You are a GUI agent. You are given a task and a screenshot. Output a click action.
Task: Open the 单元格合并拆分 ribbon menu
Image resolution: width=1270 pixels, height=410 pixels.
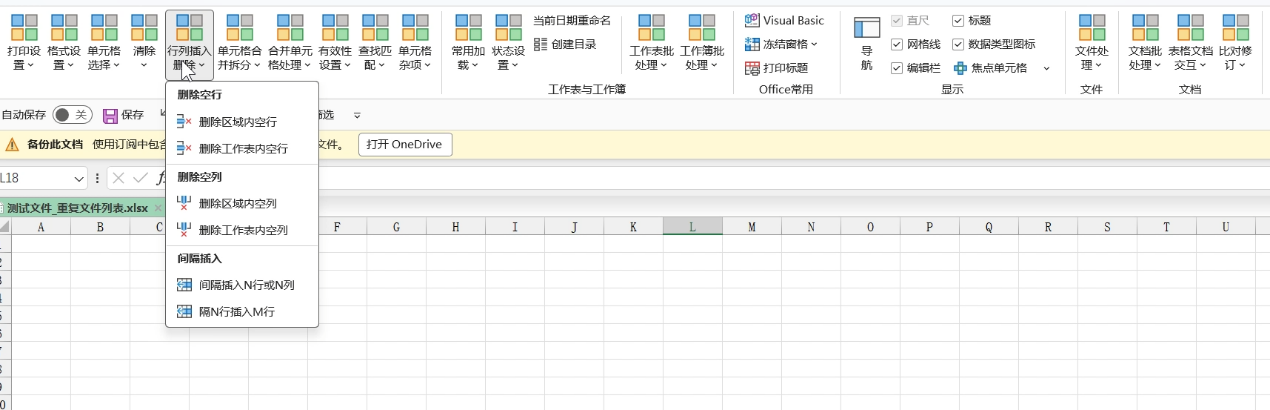240,42
